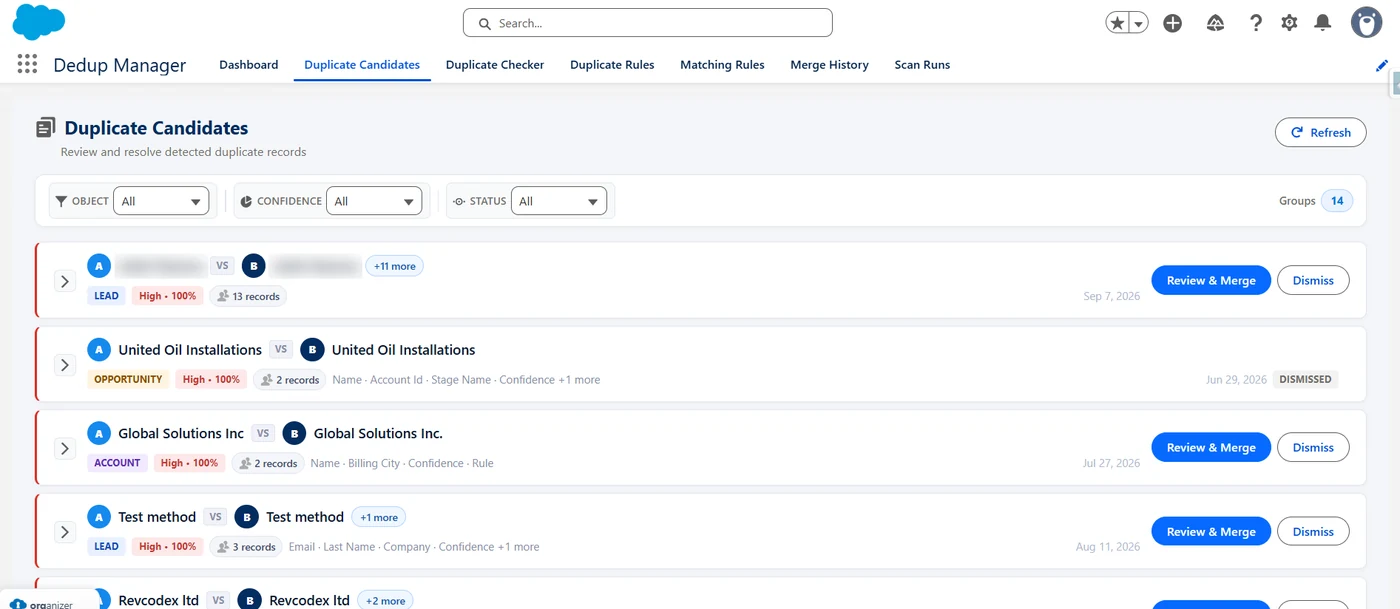Click the Groups 14 count badge

click(1337, 201)
